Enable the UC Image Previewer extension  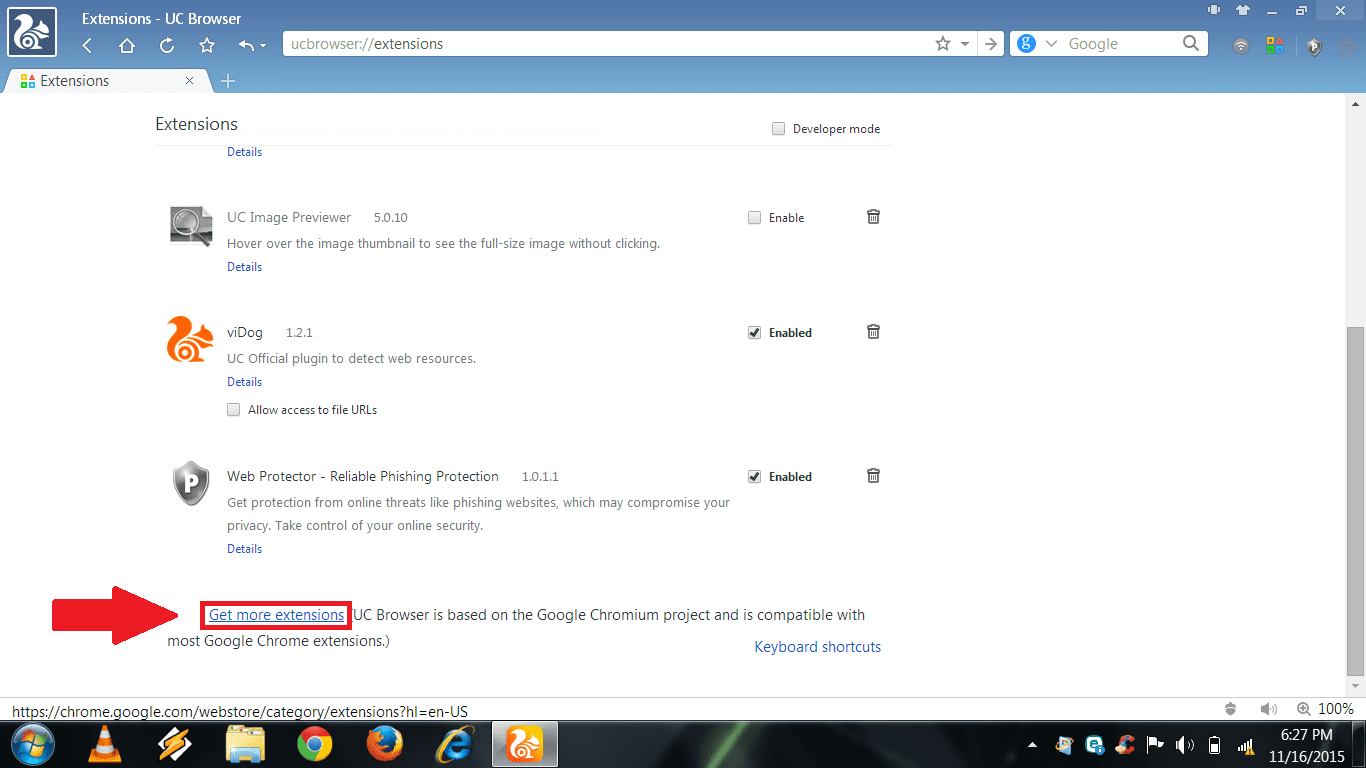tap(755, 218)
